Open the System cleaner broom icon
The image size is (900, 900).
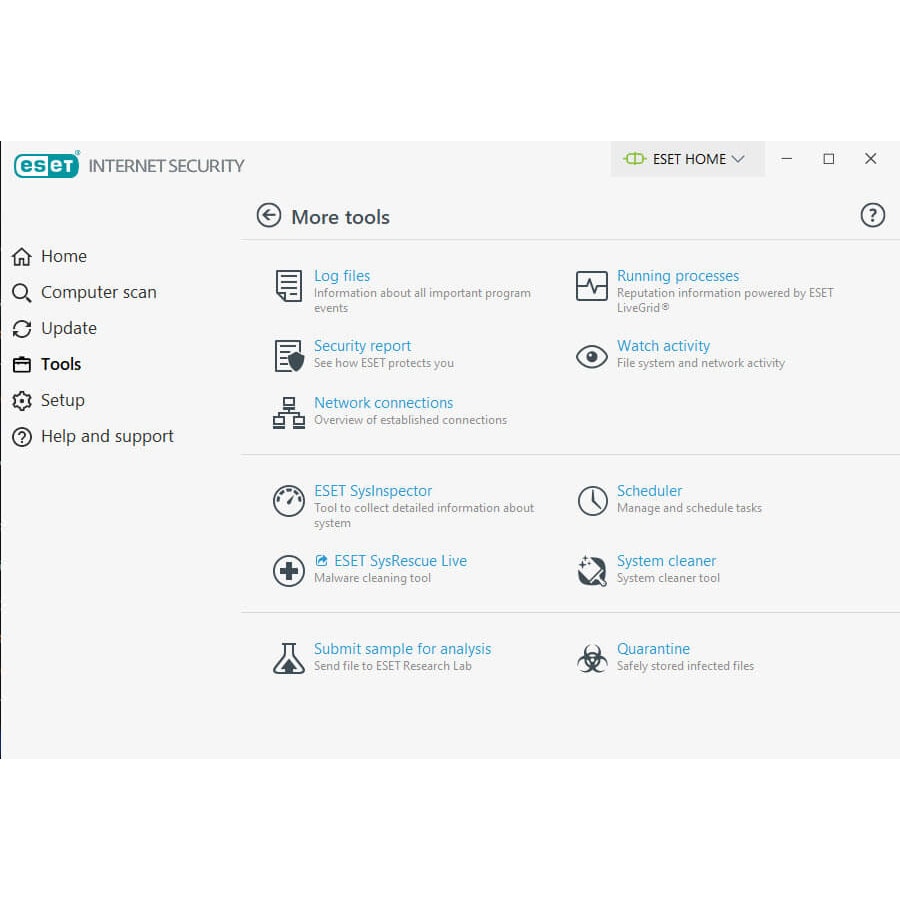tap(592, 570)
